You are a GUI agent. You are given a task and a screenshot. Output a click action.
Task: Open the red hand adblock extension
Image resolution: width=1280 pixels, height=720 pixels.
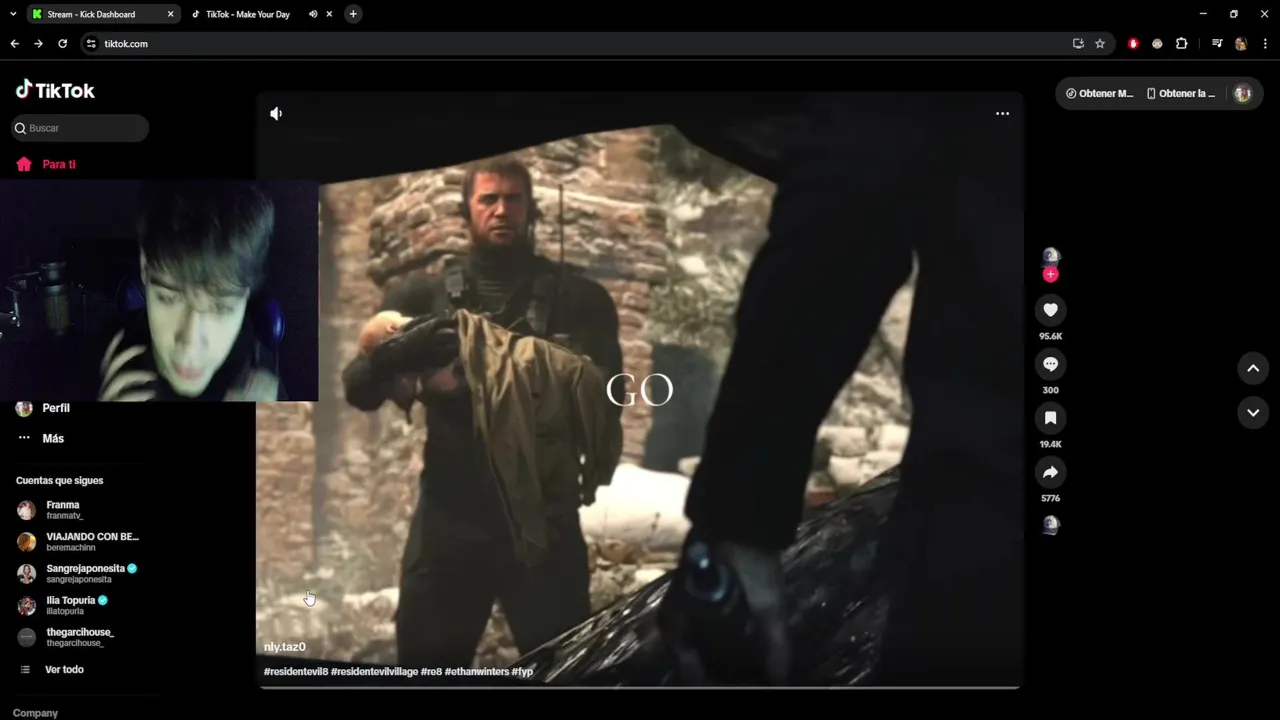pyautogui.click(x=1133, y=44)
